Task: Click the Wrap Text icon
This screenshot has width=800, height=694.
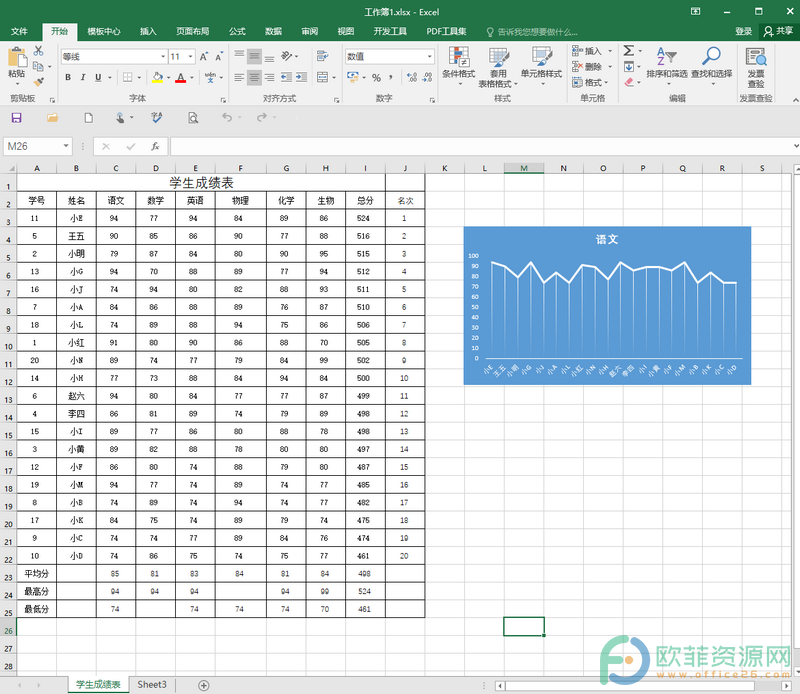Action: (322, 56)
